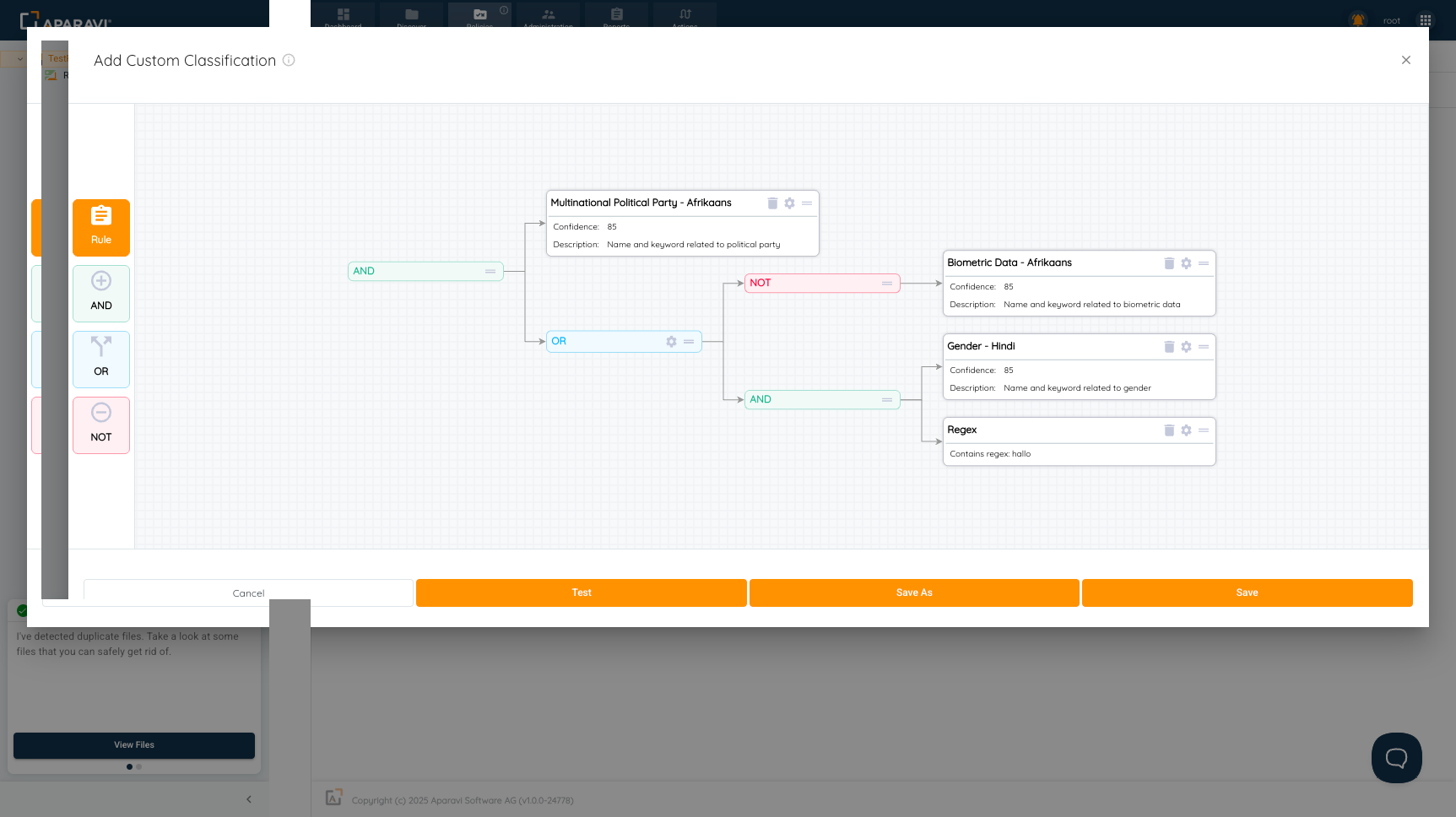The width and height of the screenshot is (1456, 817).
Task: Click drag handle on nested AND node
Action: pyautogui.click(x=887, y=400)
